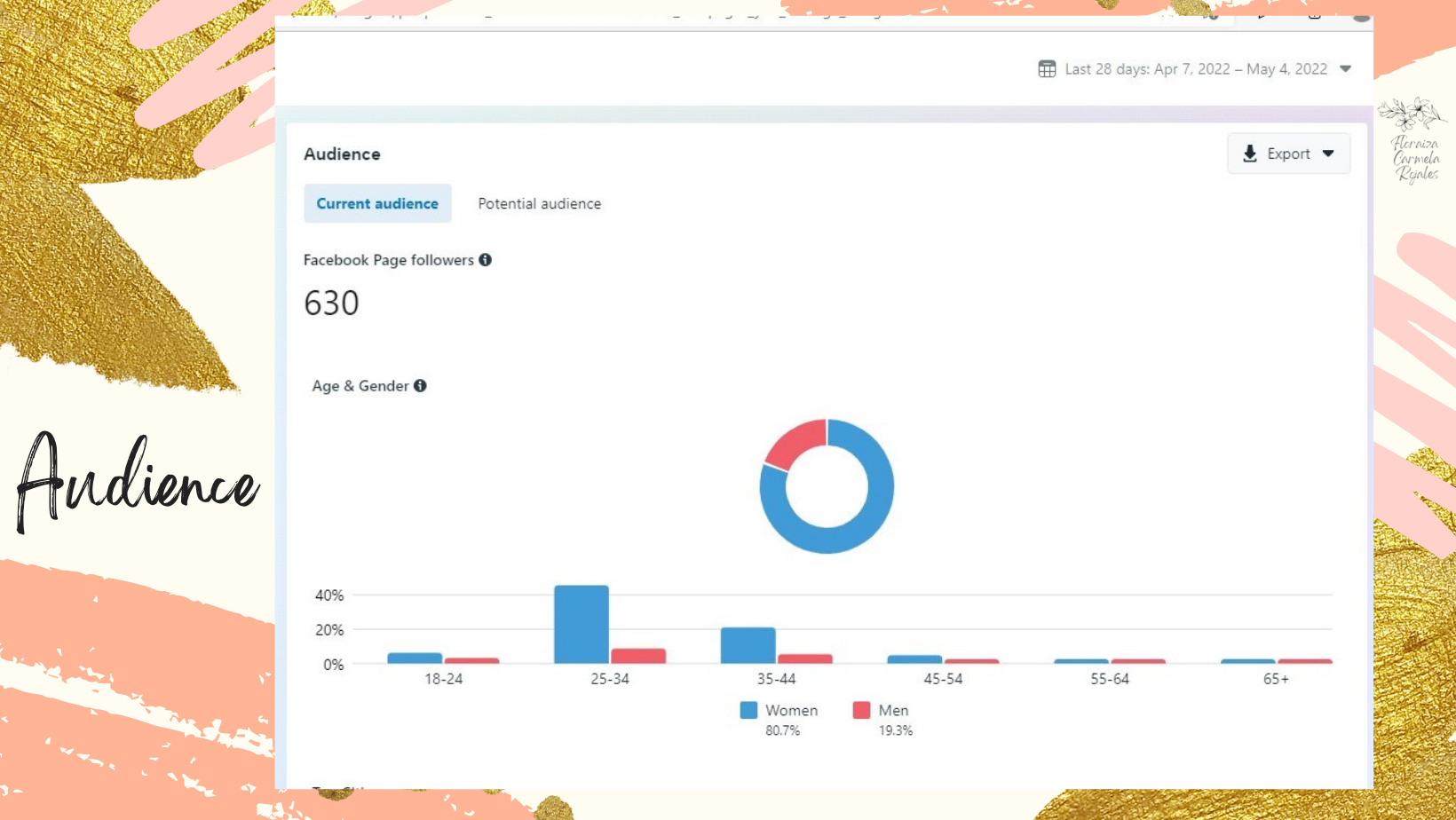Click the Men bar for 18-24

click(471, 661)
